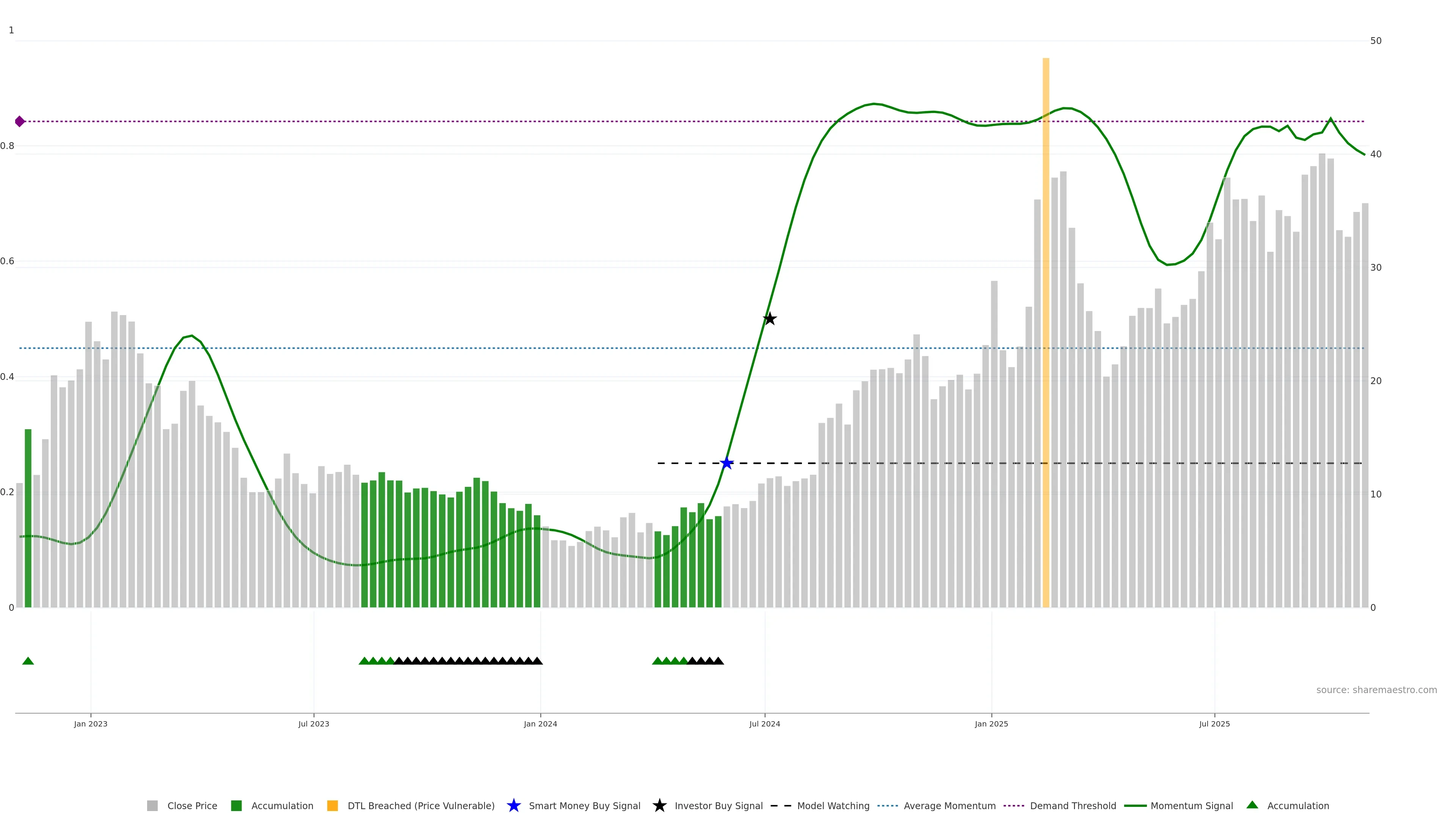
Task: Click the blue star icon in legend
Action: coord(513,806)
